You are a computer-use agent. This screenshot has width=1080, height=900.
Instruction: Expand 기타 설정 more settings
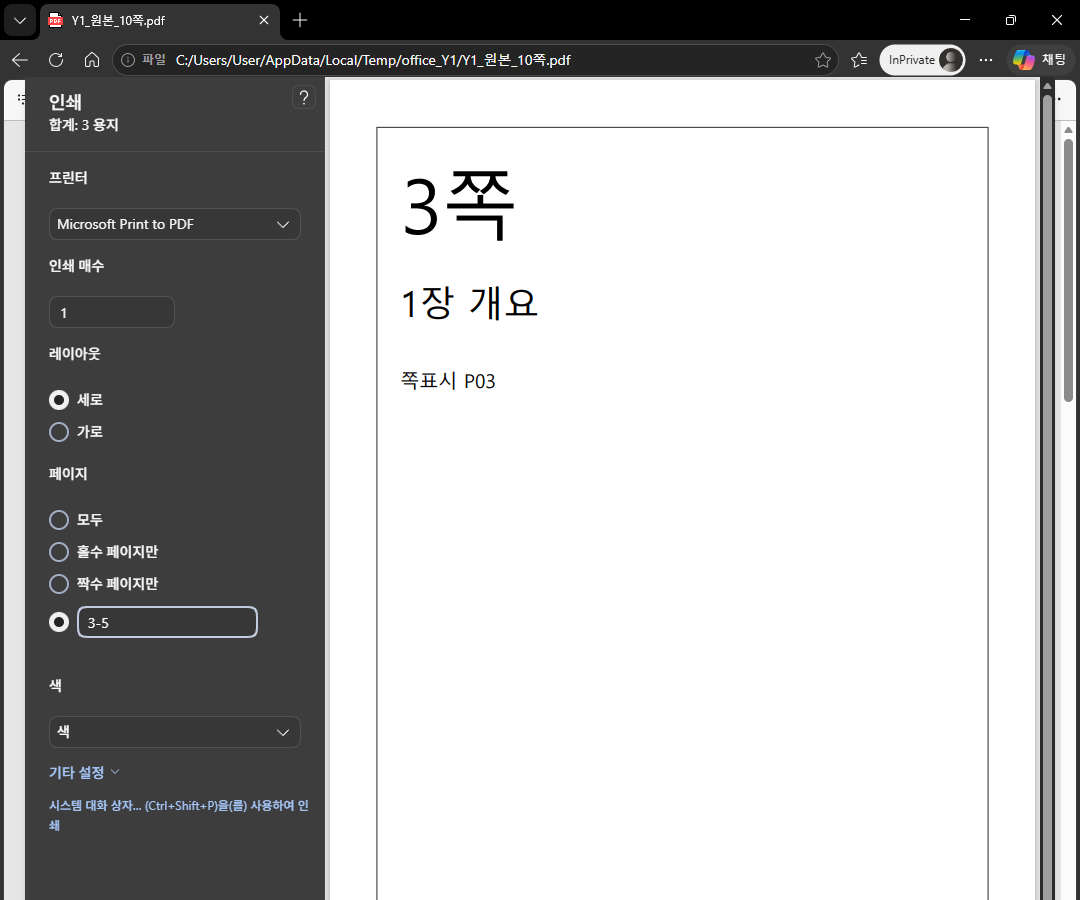tap(84, 773)
